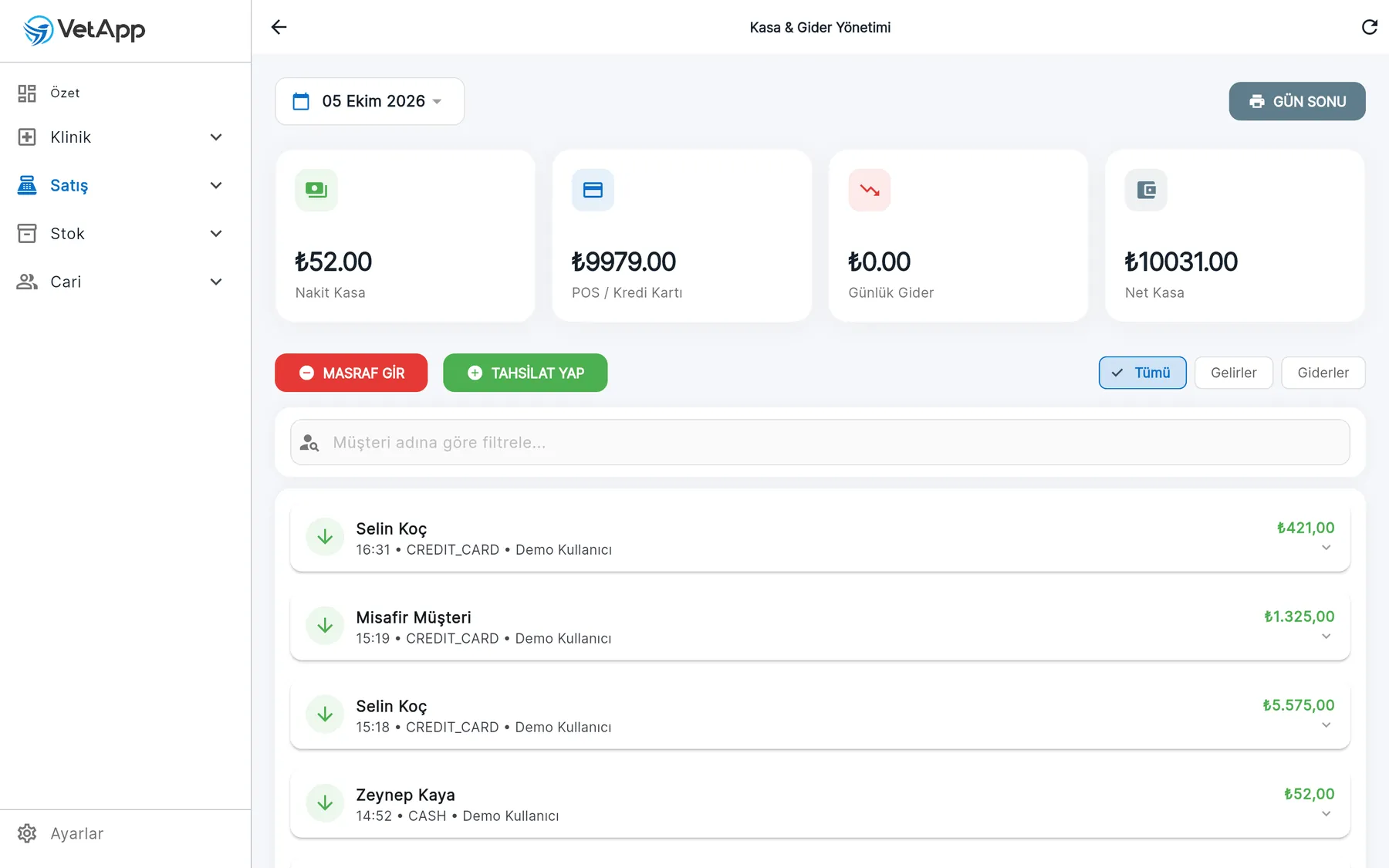Open the Klinik sidebar menu
The height and width of the screenshot is (868, 1389).
tap(123, 137)
